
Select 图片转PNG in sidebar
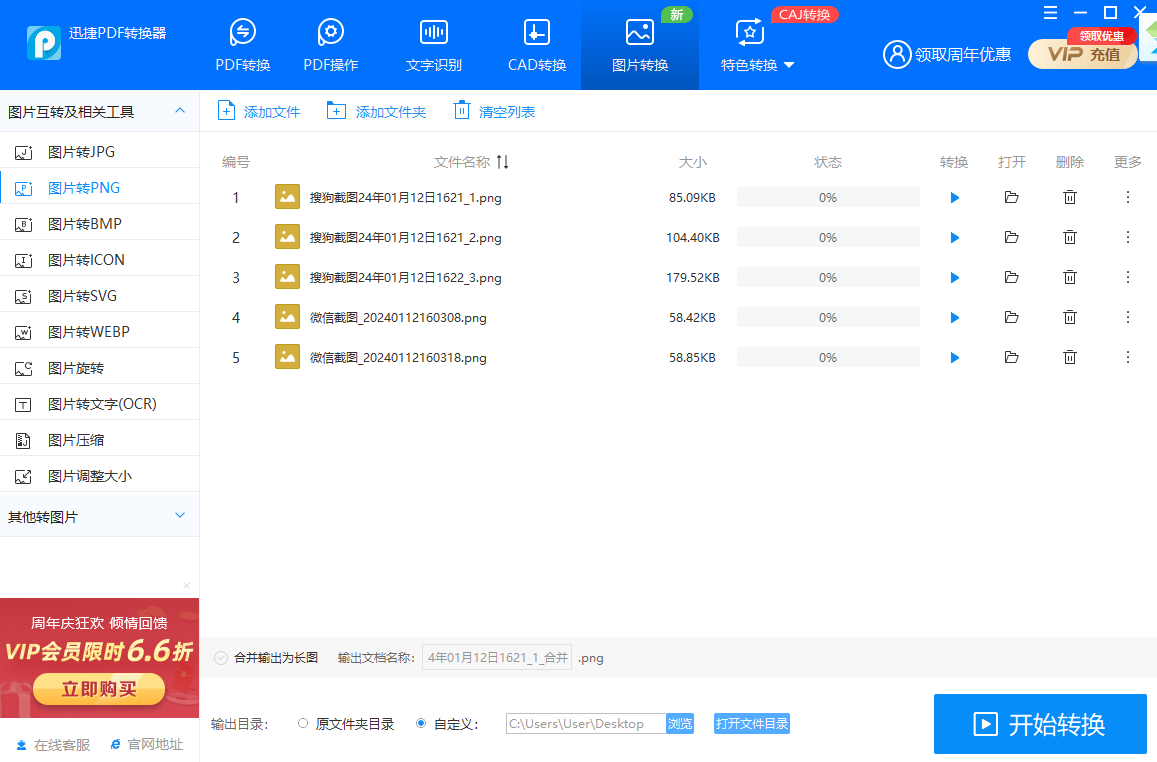pos(100,188)
